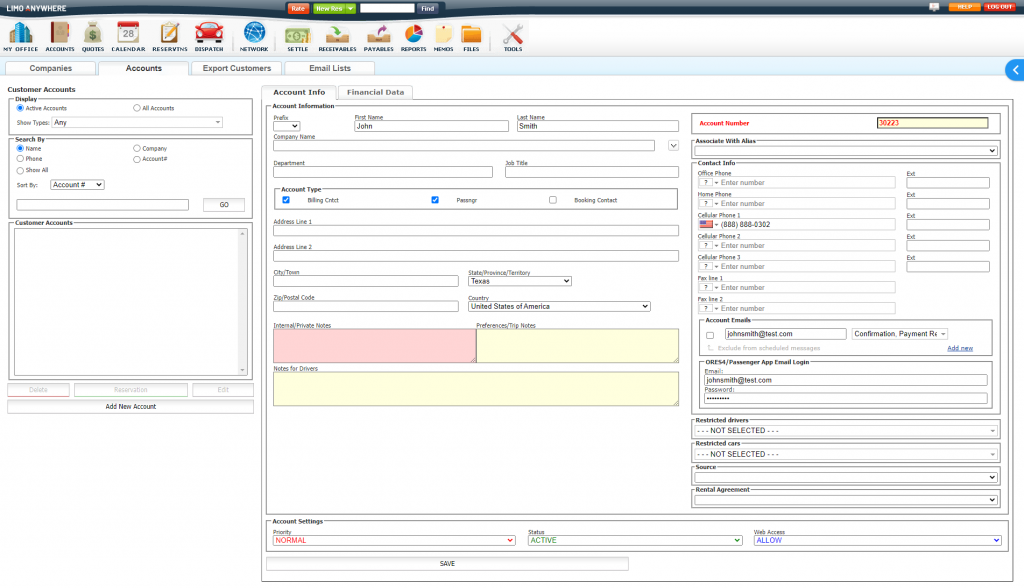Image resolution: width=1024 pixels, height=588 pixels.
Task: Click the pink Internal/Private Notes area
Action: tap(374, 346)
